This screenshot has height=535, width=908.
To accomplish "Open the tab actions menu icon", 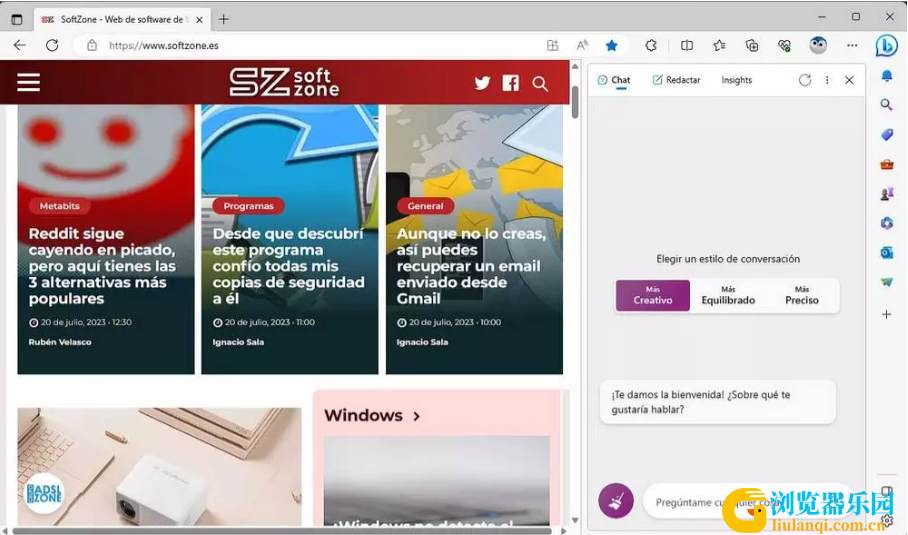I will point(17,19).
